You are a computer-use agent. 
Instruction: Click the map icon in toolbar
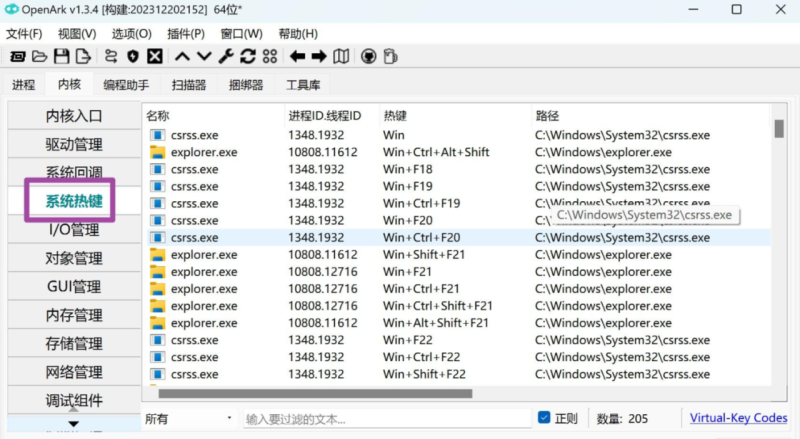tap(341, 56)
